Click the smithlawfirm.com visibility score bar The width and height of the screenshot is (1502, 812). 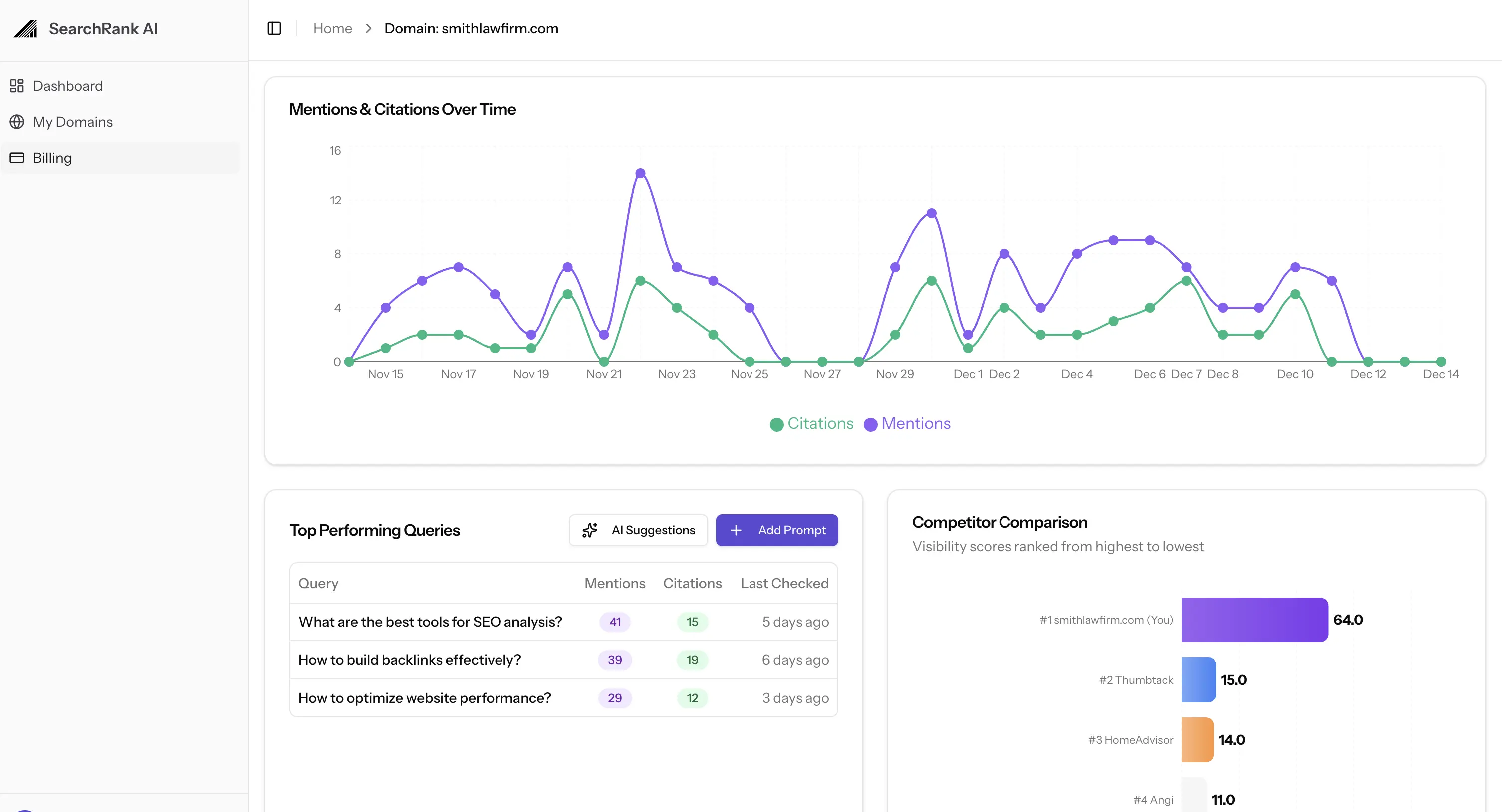pos(1253,620)
